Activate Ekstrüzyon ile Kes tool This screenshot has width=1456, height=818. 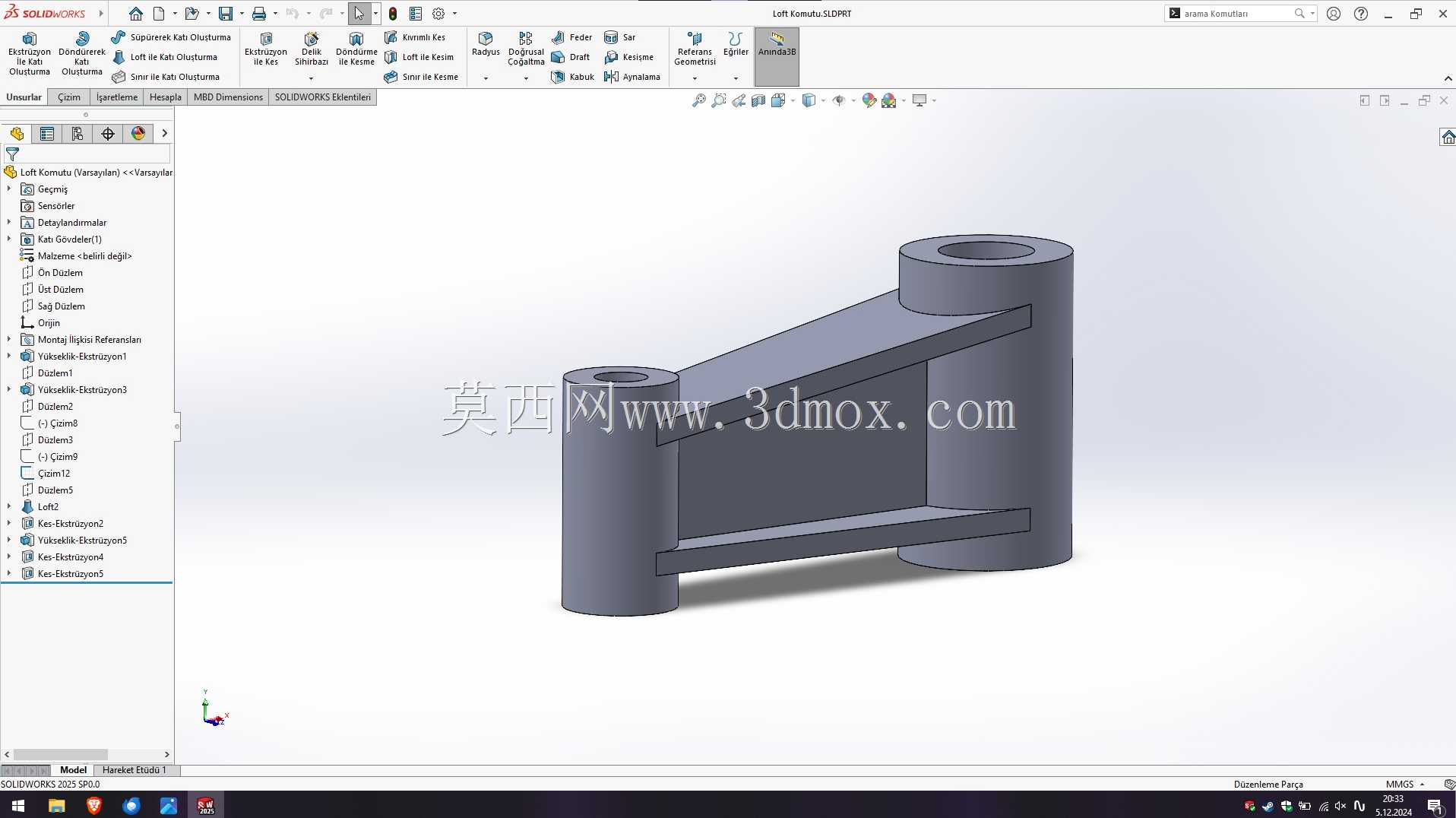coord(265,49)
